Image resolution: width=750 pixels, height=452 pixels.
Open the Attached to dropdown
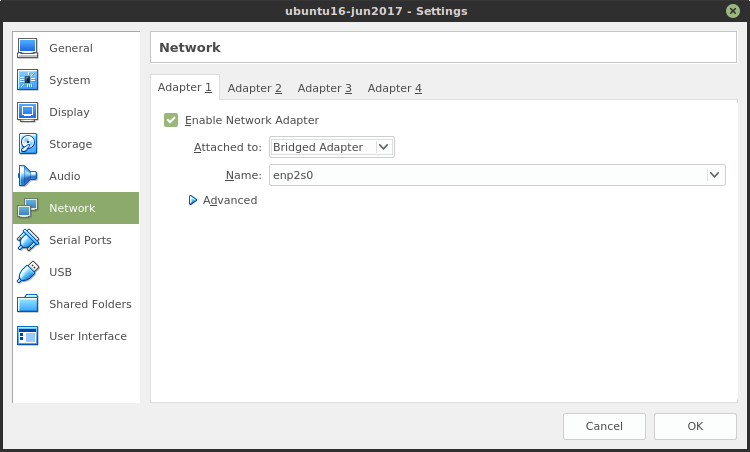(x=332, y=147)
